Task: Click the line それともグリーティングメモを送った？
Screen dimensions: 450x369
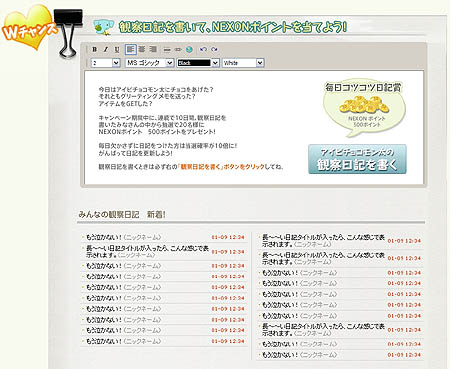Action: (x=147, y=96)
